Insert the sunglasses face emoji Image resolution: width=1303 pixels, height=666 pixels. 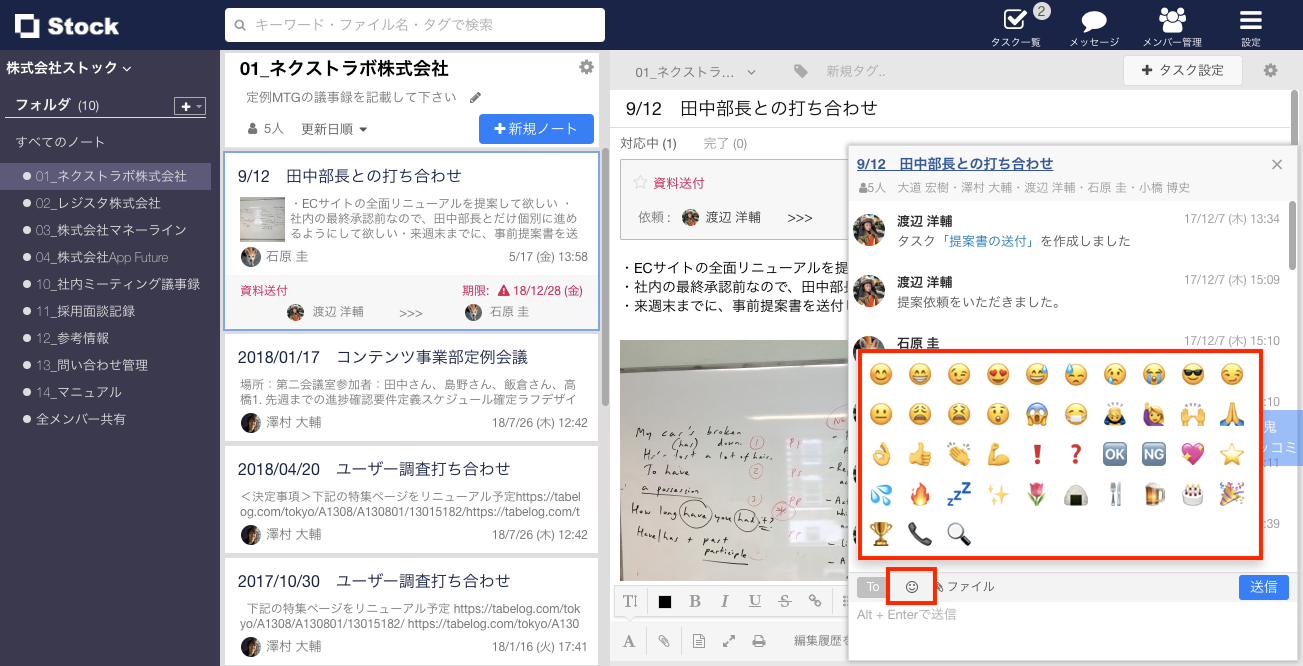click(x=1193, y=374)
